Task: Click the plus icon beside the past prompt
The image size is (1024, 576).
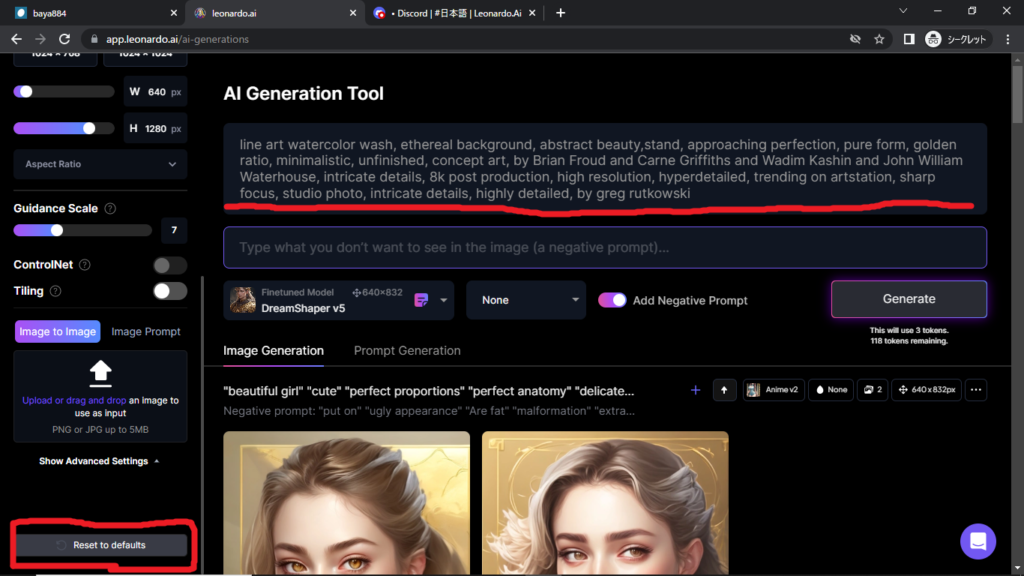Action: click(x=696, y=390)
